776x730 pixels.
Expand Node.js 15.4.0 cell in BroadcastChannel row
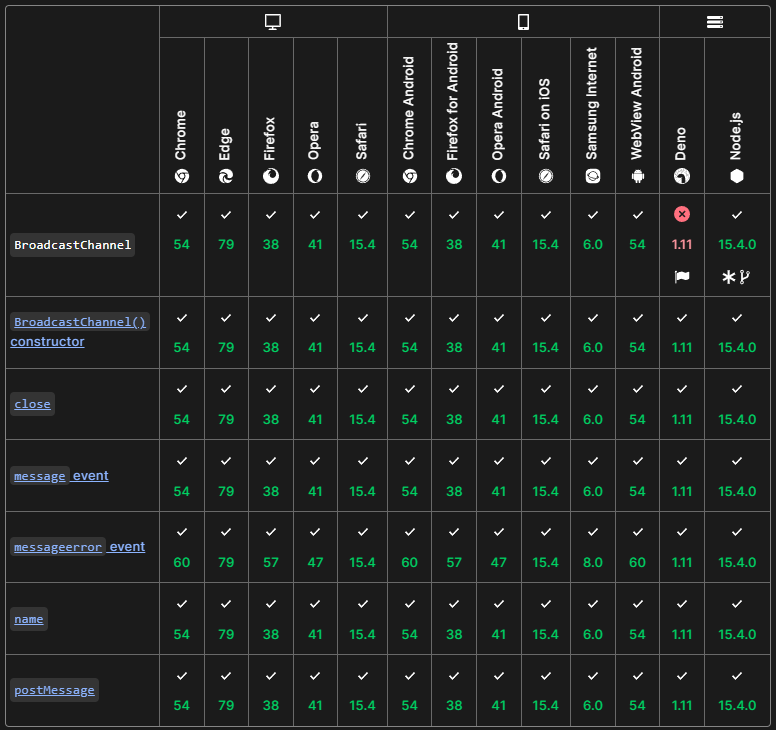737,245
